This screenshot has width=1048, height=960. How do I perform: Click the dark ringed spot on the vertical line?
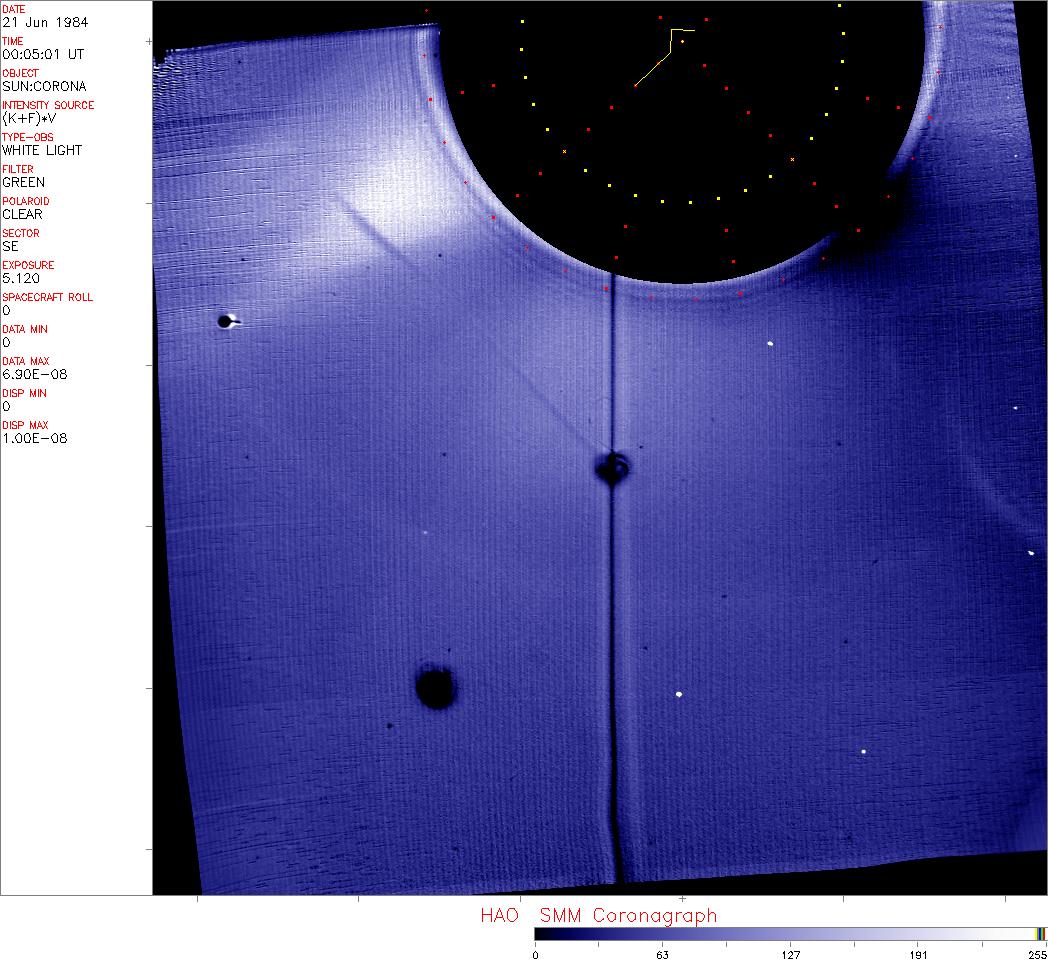pyautogui.click(x=611, y=467)
